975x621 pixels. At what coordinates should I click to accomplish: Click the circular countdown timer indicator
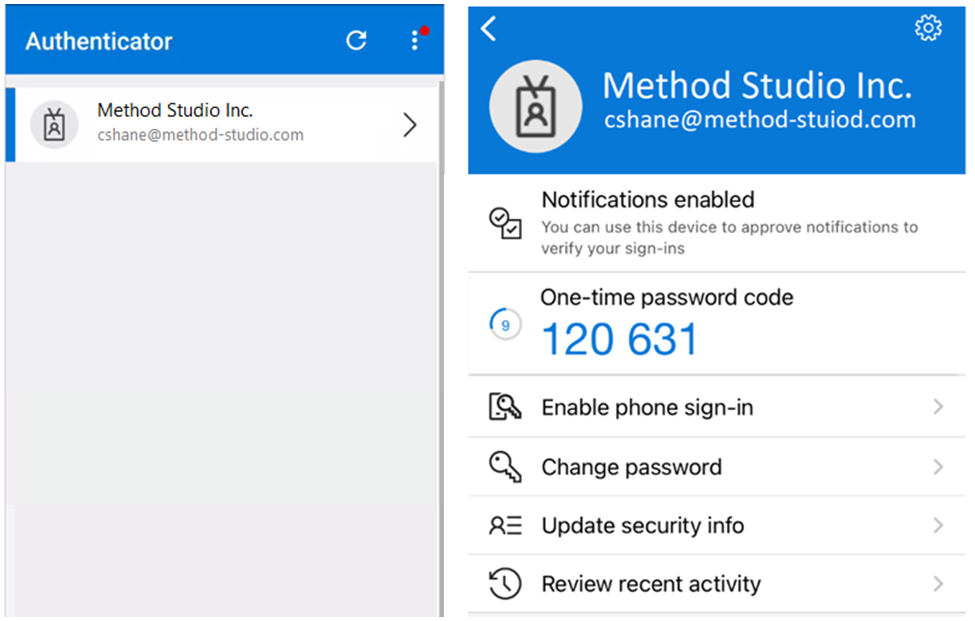[505, 324]
